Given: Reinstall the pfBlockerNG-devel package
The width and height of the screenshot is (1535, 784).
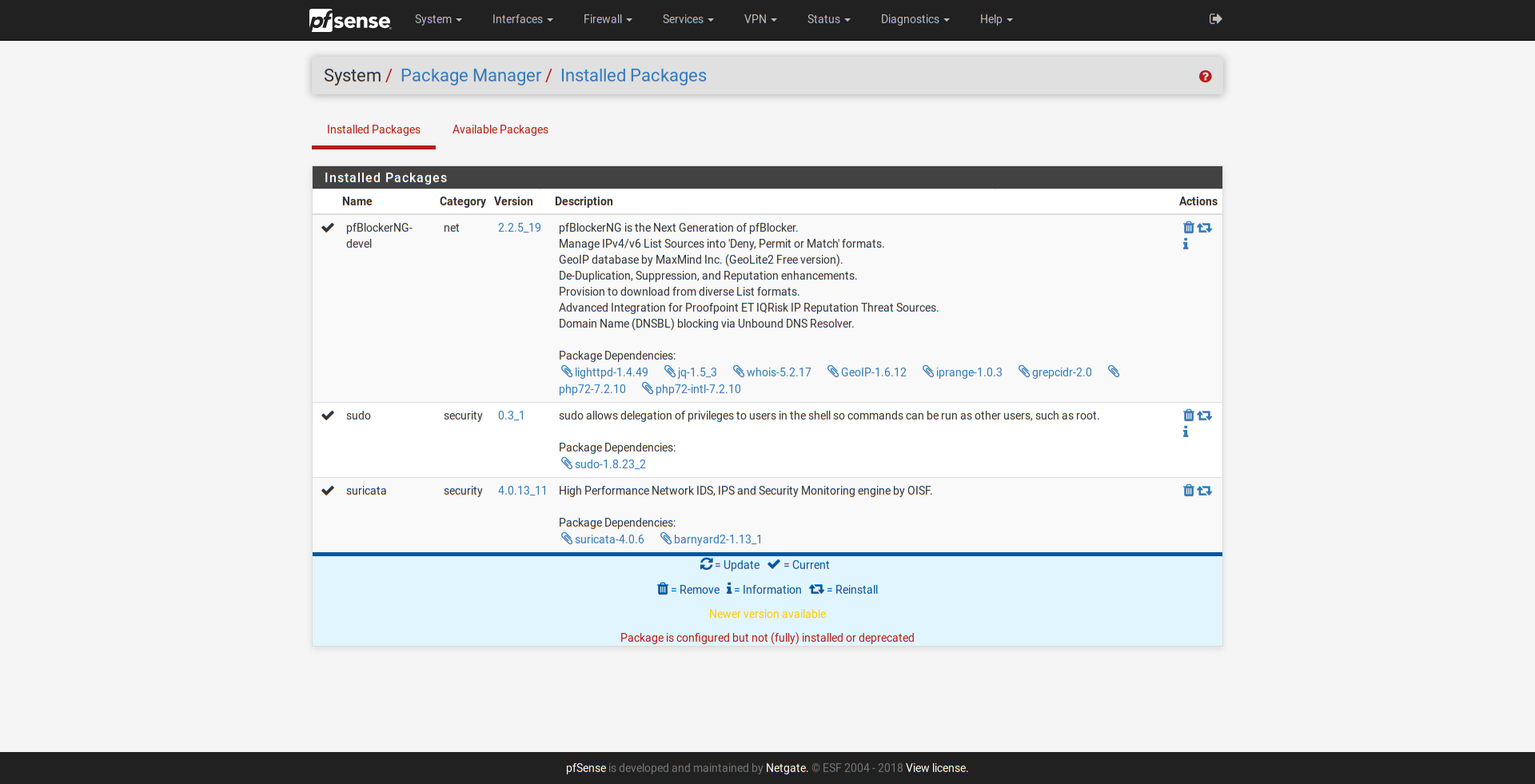Looking at the screenshot, I should point(1205,228).
